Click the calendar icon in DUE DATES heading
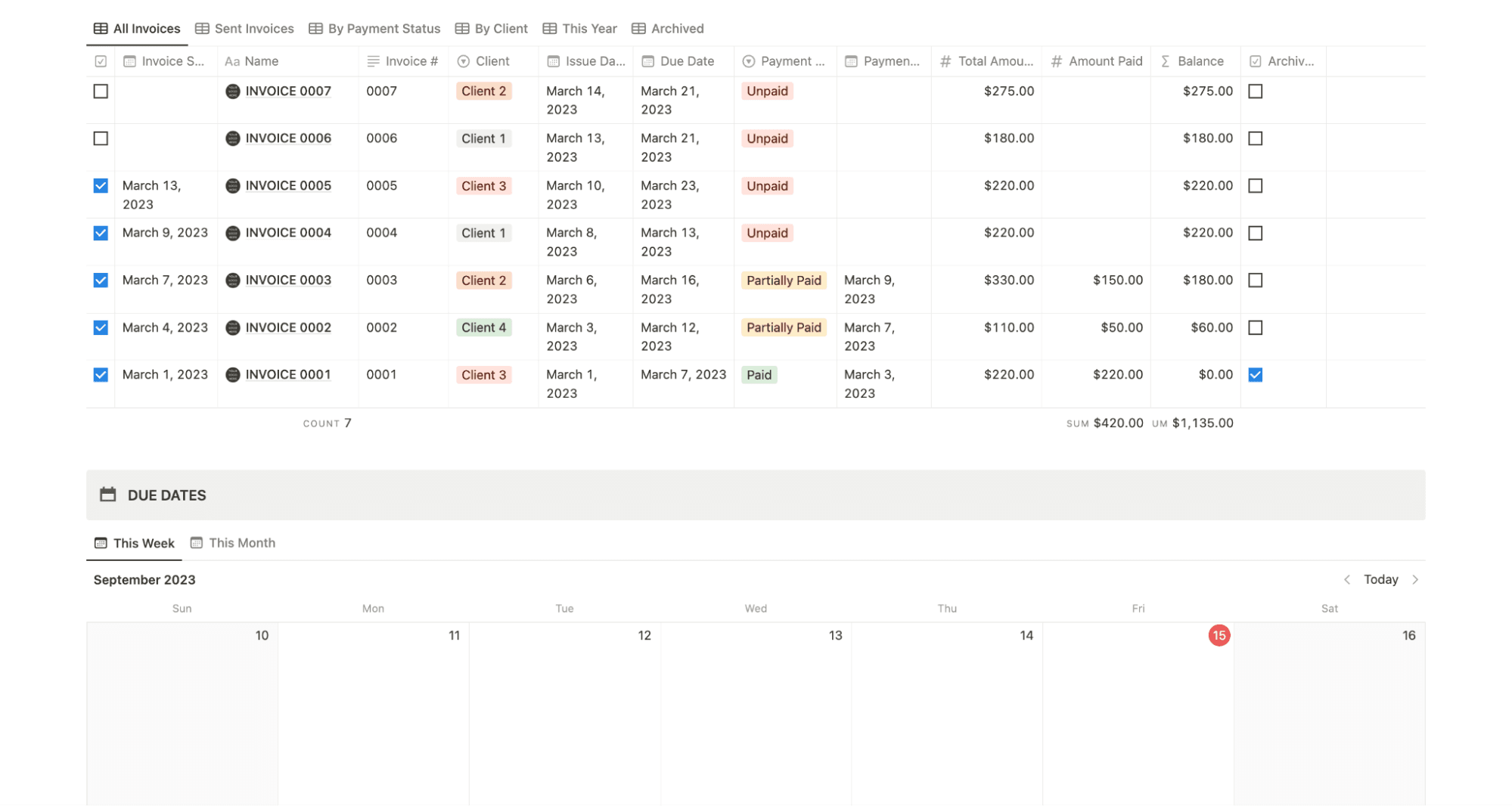This screenshot has height=806, width=1512. coord(108,494)
